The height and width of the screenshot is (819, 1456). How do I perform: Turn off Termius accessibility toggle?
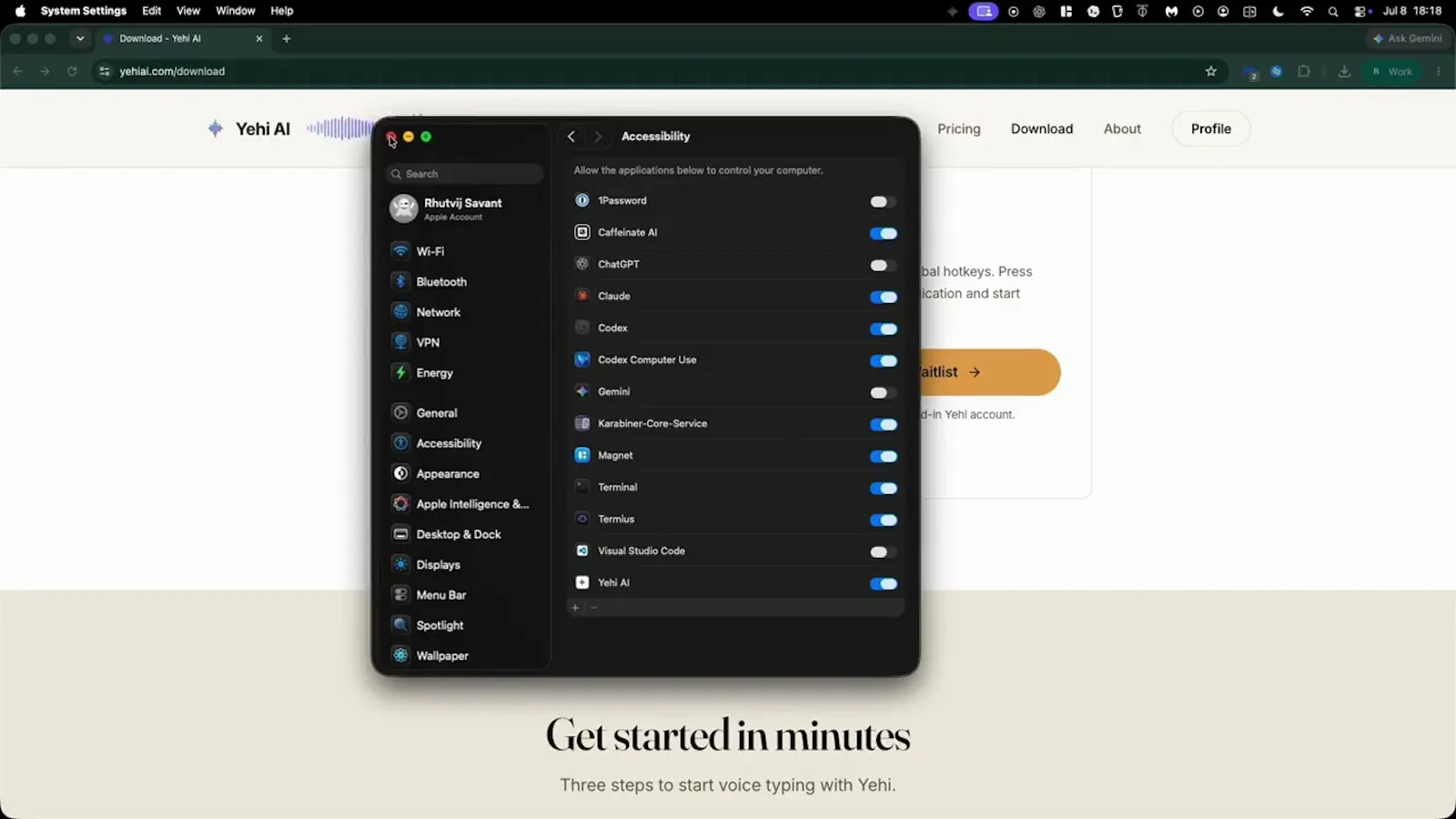coord(883,520)
